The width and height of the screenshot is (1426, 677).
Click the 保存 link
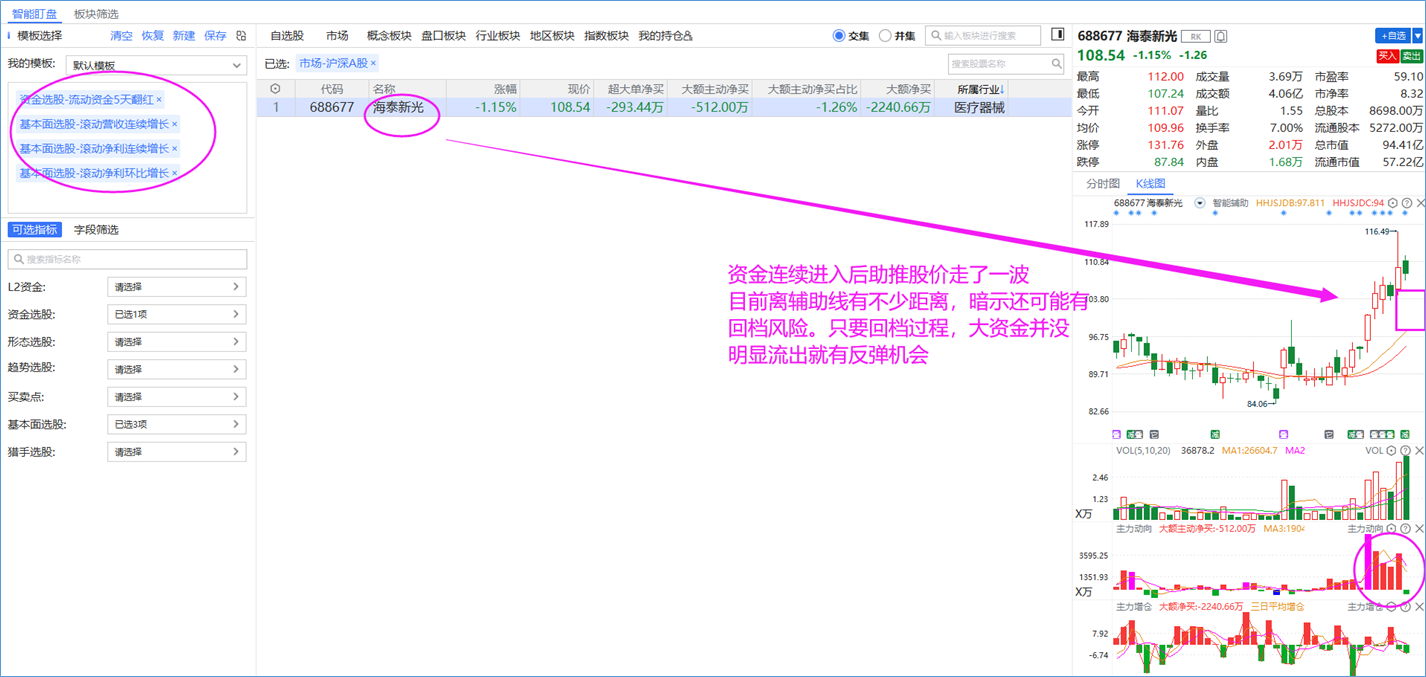coord(215,35)
